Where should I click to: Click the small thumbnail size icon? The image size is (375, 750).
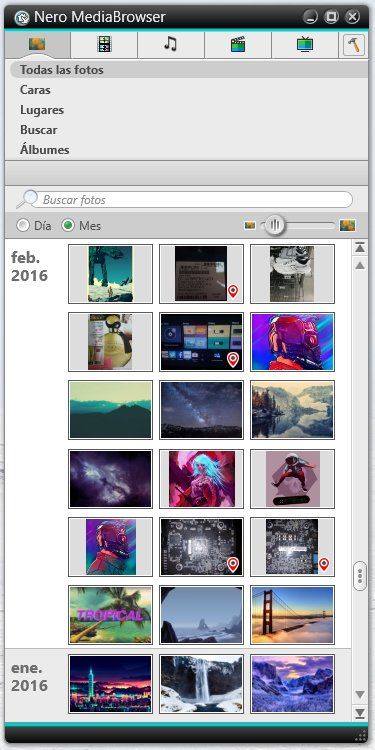coord(250,225)
